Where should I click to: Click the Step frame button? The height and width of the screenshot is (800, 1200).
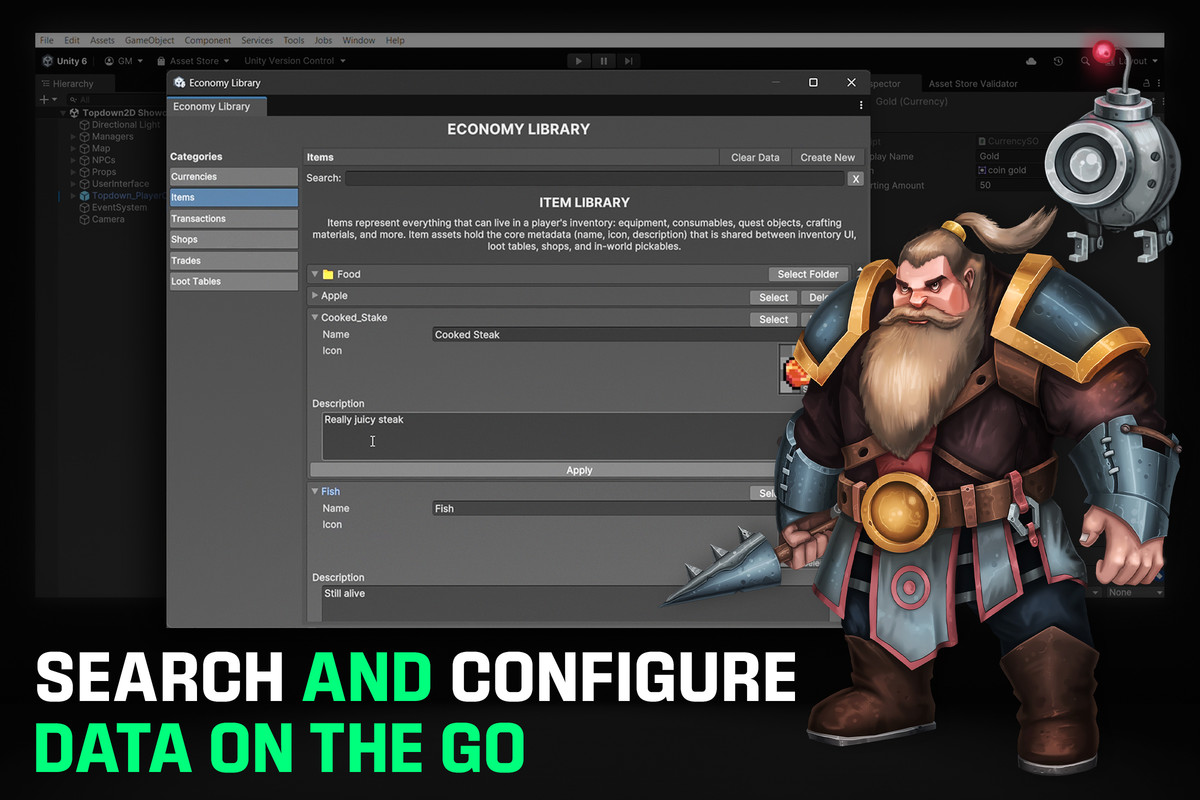click(x=629, y=61)
